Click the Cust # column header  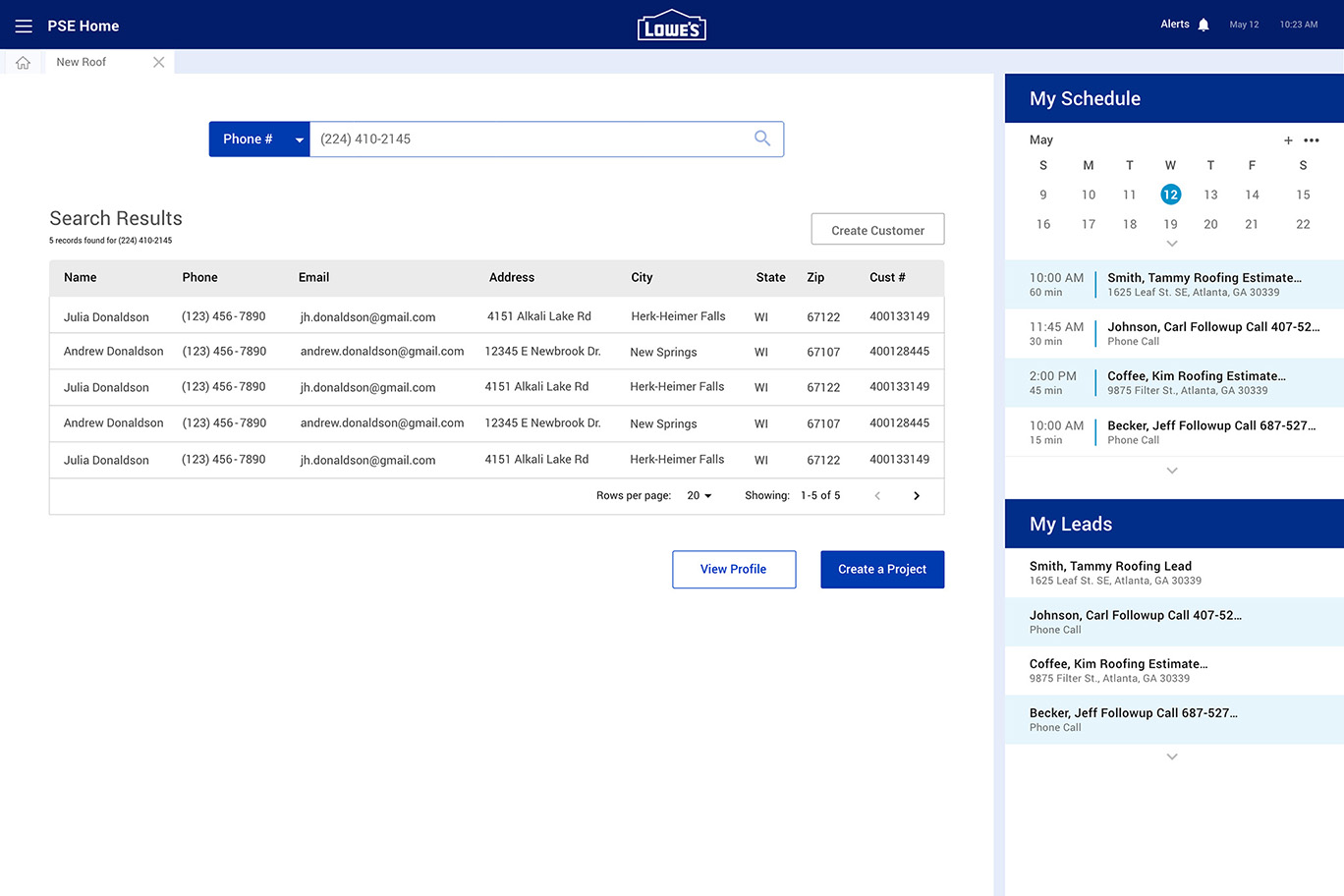[x=887, y=278]
